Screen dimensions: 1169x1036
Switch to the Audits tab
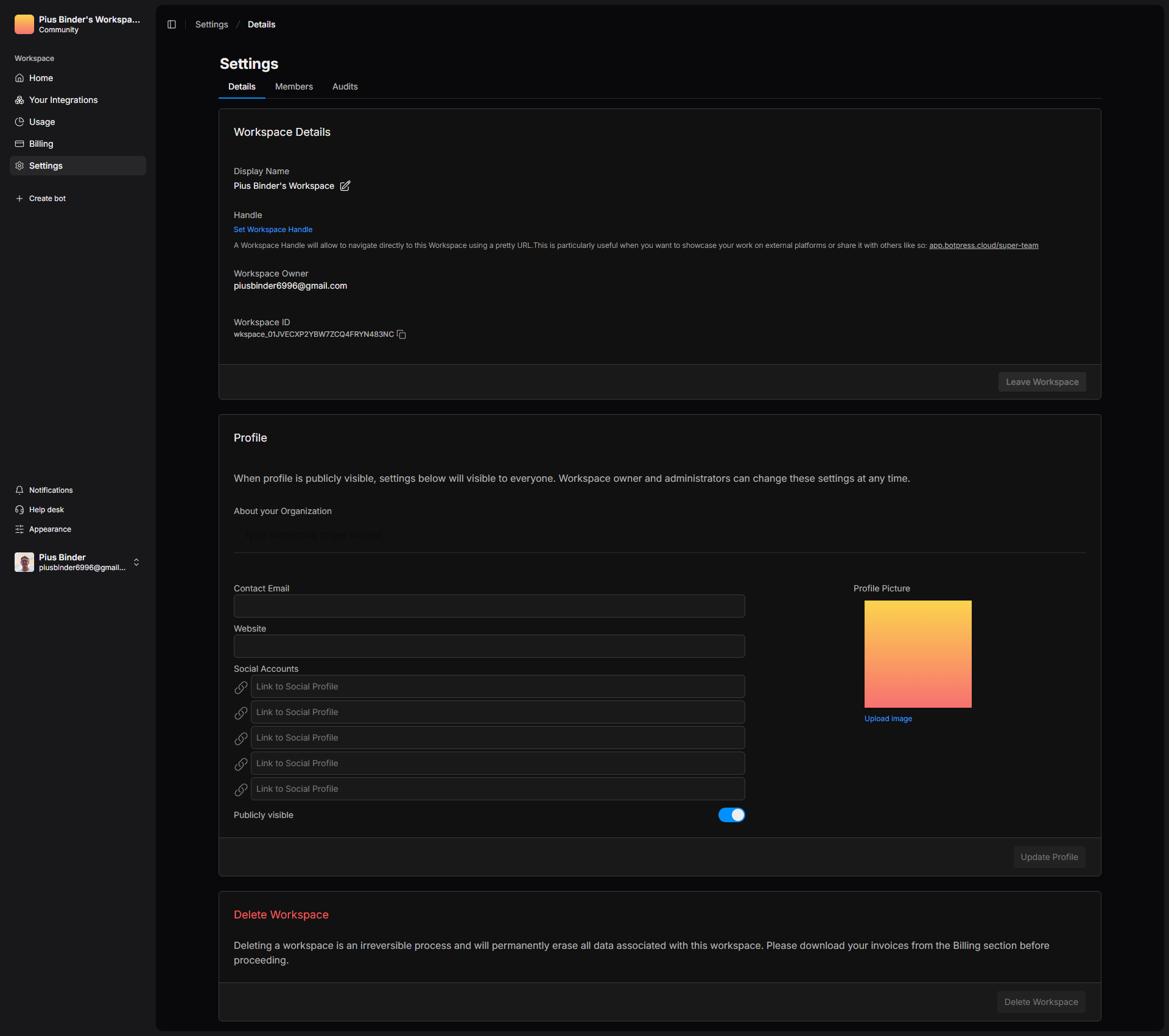pos(345,86)
